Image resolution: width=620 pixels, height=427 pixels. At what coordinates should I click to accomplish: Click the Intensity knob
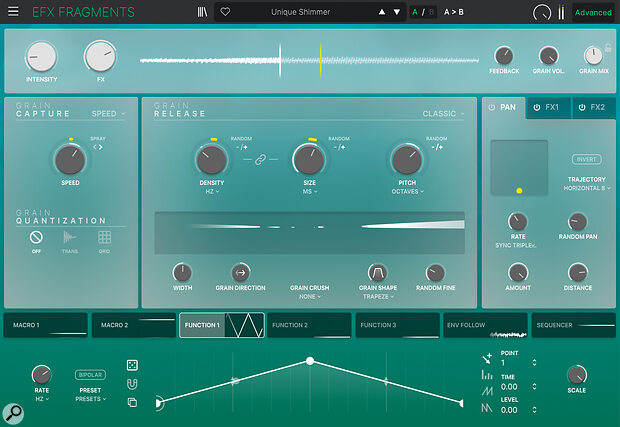(41, 57)
